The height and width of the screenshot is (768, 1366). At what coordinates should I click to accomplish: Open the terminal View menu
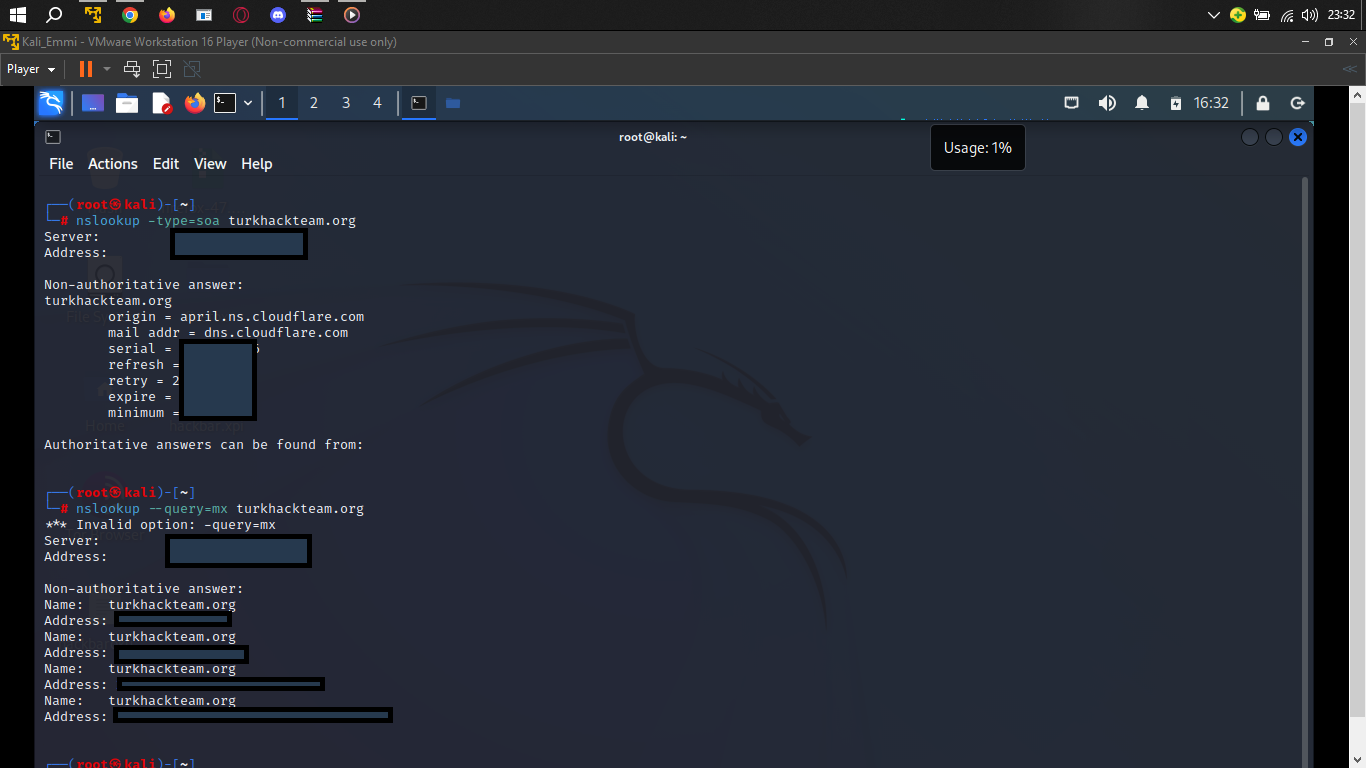(x=210, y=164)
